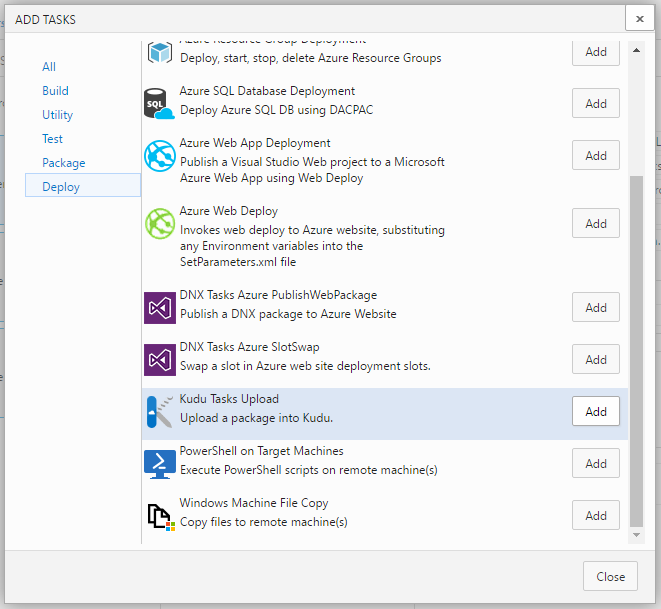Click the 'Azure Web App Deployment' title

(x=255, y=143)
